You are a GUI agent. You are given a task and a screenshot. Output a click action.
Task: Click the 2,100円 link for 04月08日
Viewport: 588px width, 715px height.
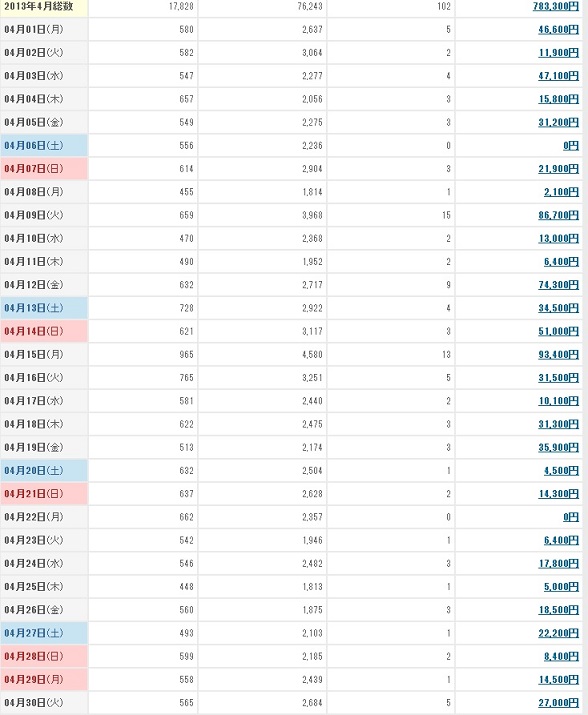tap(561, 192)
